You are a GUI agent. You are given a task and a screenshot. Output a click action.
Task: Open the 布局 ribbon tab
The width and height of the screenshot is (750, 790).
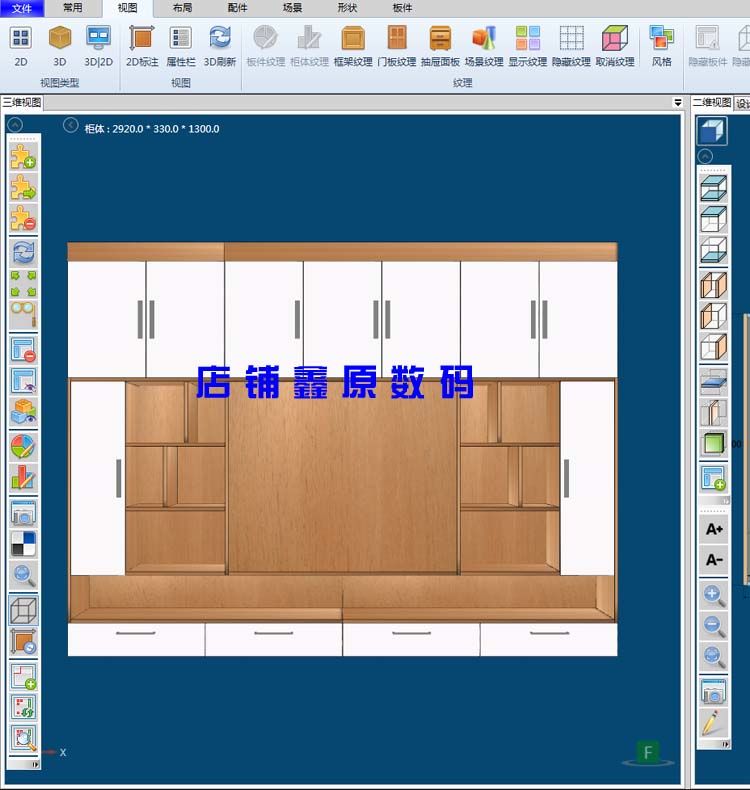tap(182, 7)
